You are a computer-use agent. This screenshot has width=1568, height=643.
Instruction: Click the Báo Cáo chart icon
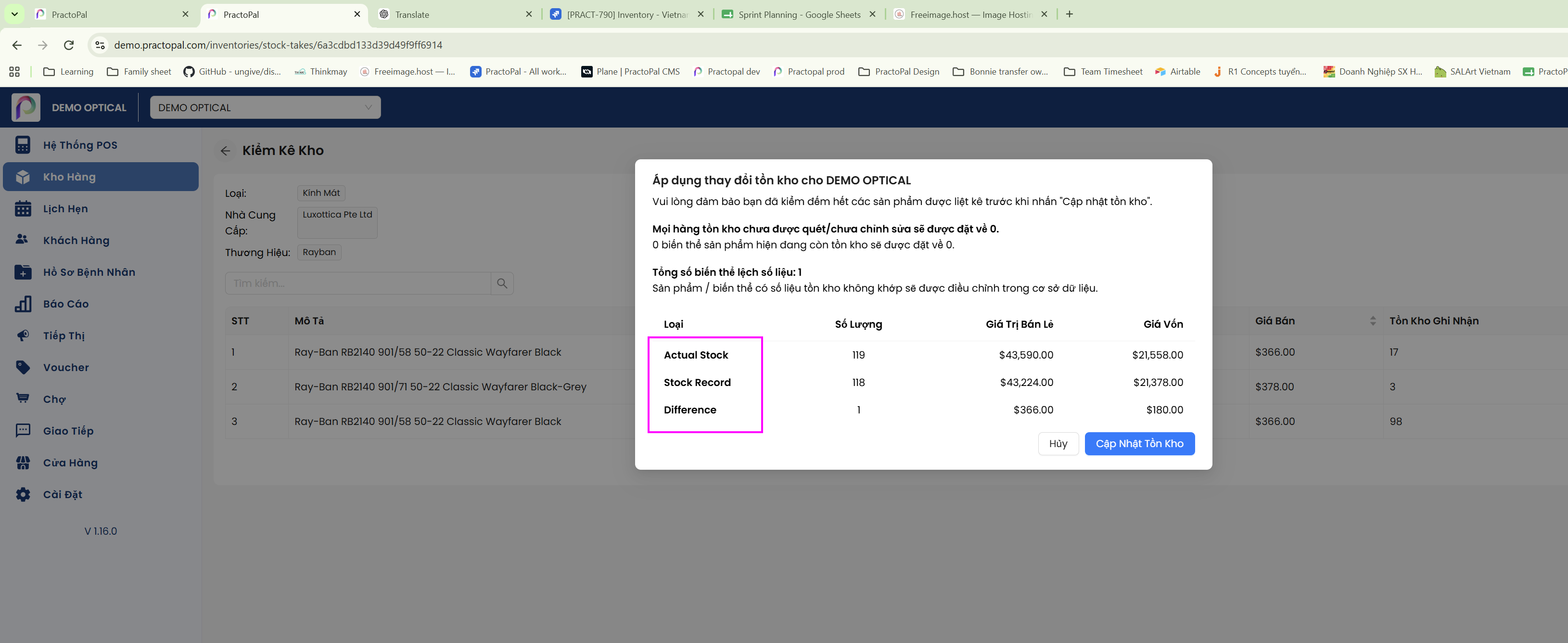(x=23, y=304)
